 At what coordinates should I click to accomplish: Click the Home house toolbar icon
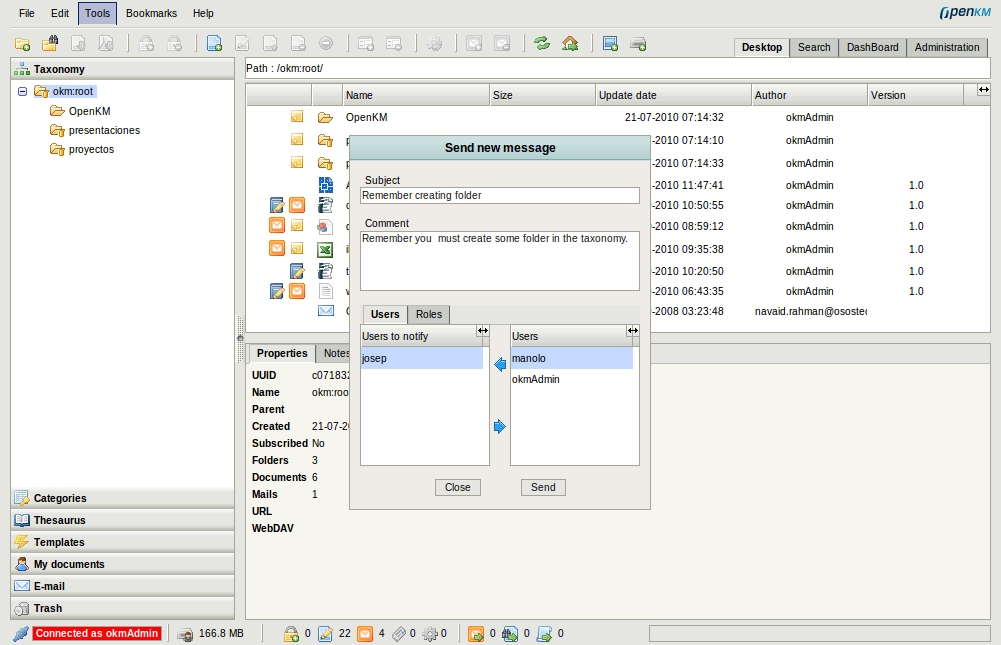pos(570,43)
